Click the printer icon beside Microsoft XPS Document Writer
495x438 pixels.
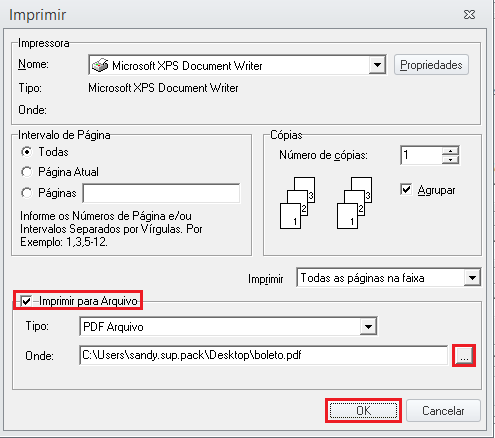coord(100,65)
